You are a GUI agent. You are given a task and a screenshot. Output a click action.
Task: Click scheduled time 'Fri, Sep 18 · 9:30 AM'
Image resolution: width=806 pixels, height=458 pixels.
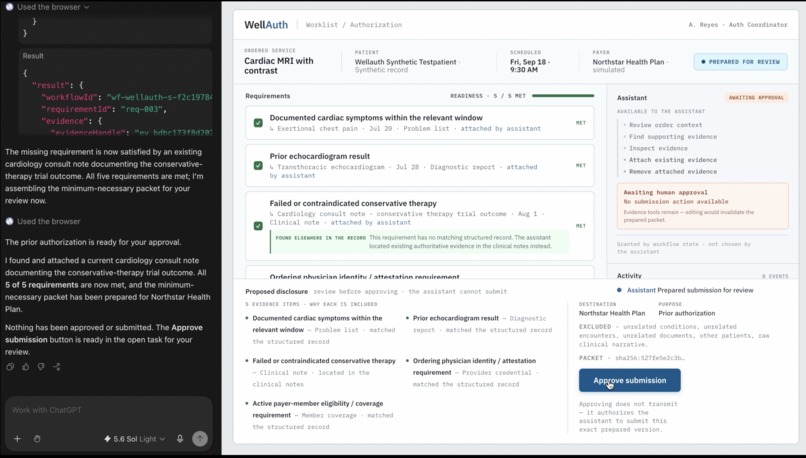click(530, 66)
